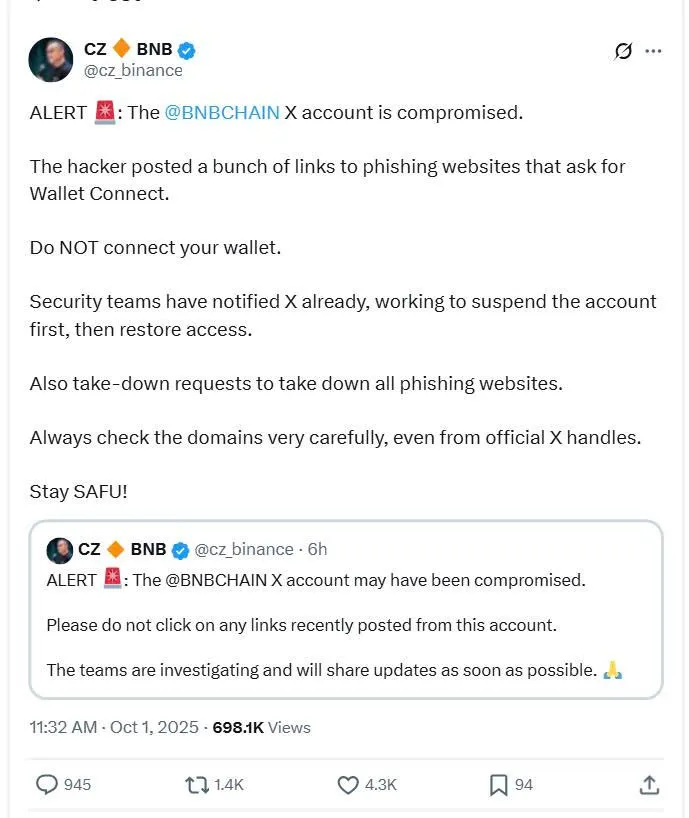689x818 pixels.
Task: Open the main post's profile avatar
Action: coord(51,60)
